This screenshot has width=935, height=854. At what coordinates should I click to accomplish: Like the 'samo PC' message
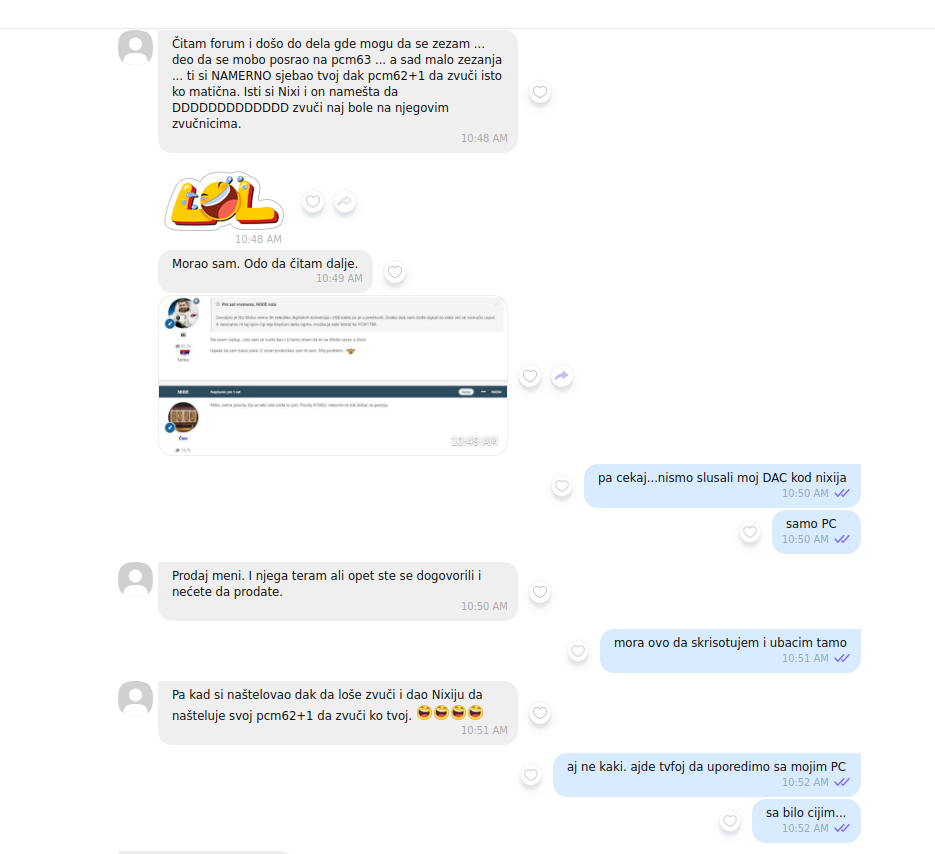[x=750, y=531]
